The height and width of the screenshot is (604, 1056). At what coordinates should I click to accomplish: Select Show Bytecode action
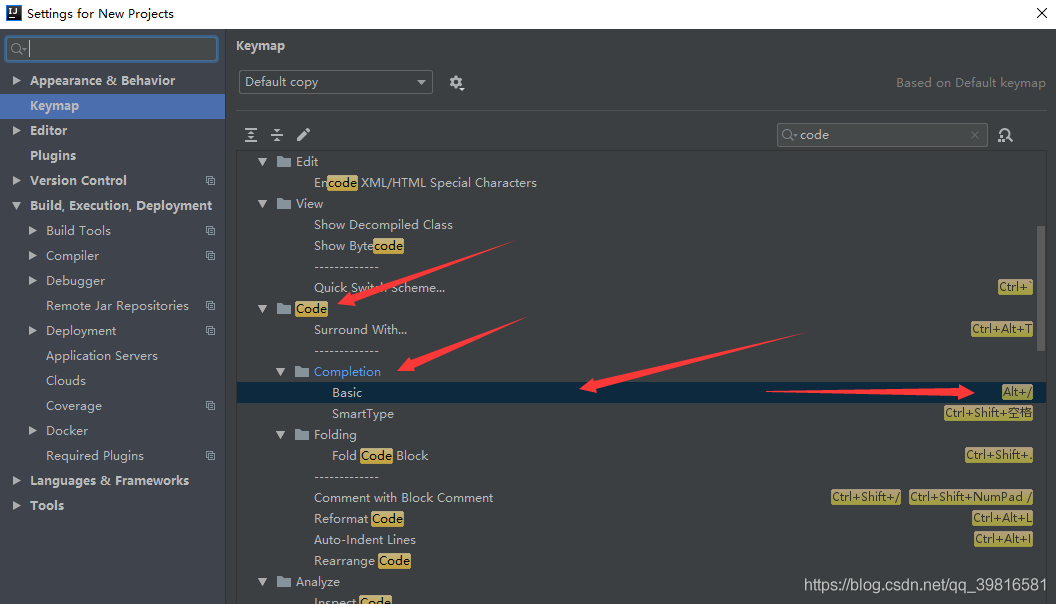(x=359, y=246)
